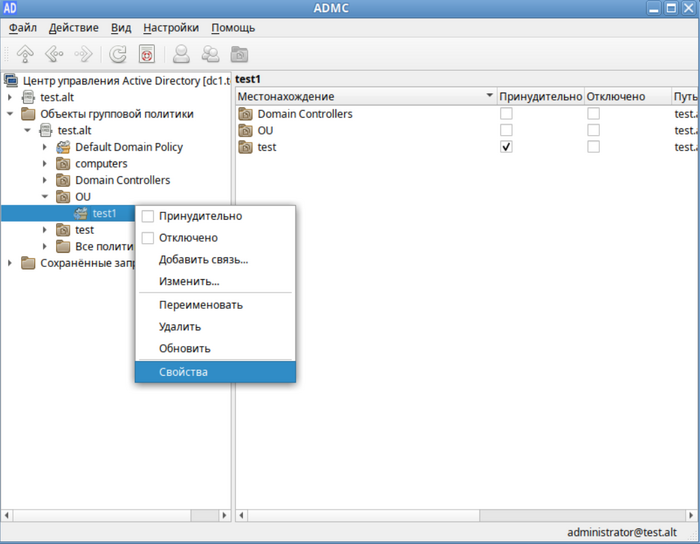
Task: Click the results pane horizontal scrollbar thumb
Action: pos(363,515)
